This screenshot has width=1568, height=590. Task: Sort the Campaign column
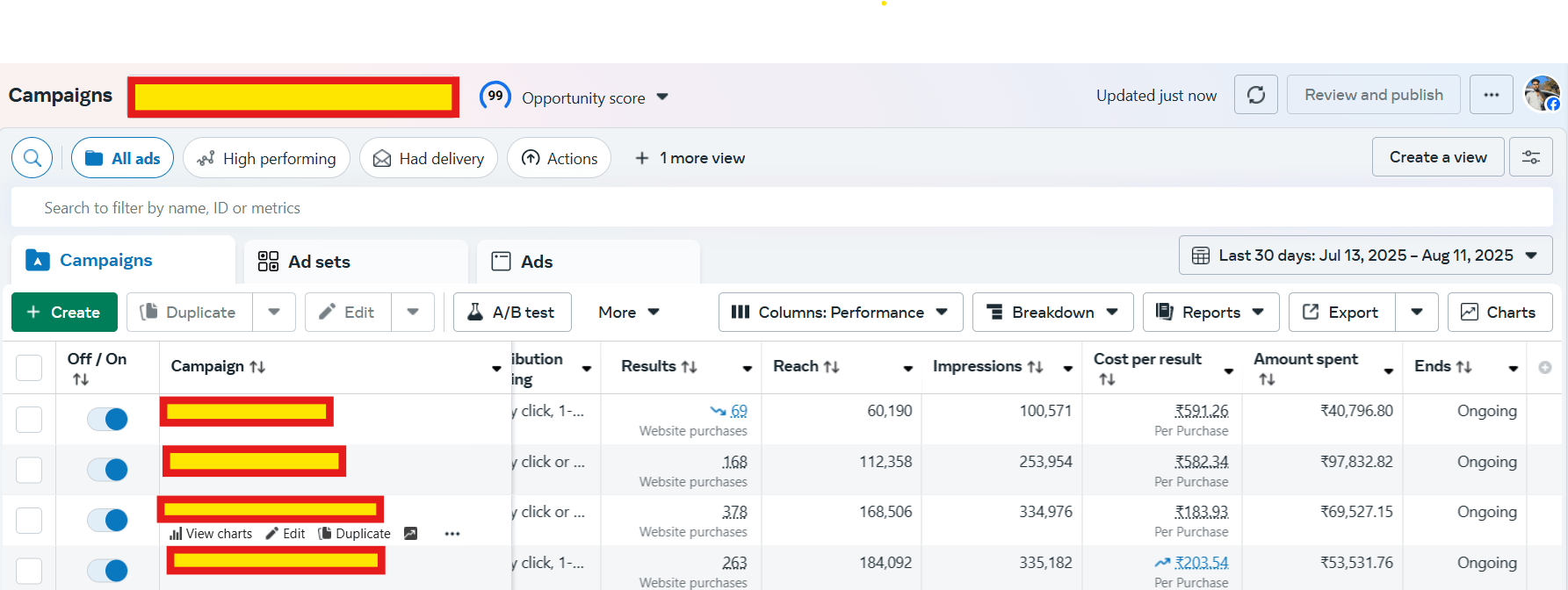click(x=257, y=367)
